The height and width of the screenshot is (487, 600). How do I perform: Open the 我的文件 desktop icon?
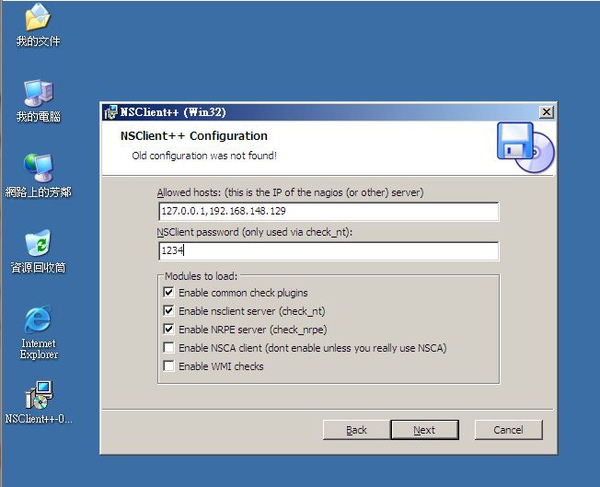(x=38, y=24)
